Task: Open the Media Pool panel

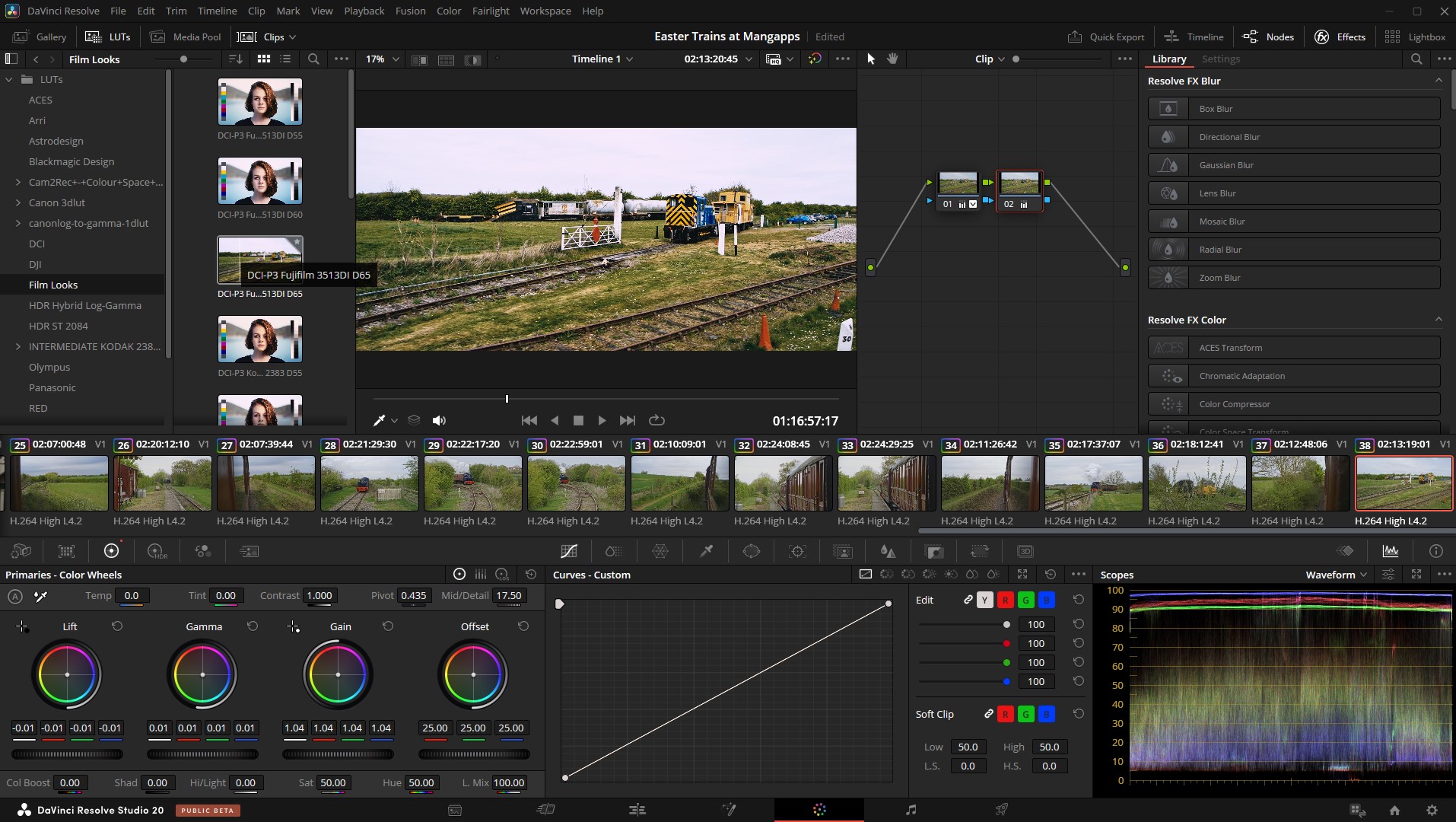Action: click(x=186, y=37)
